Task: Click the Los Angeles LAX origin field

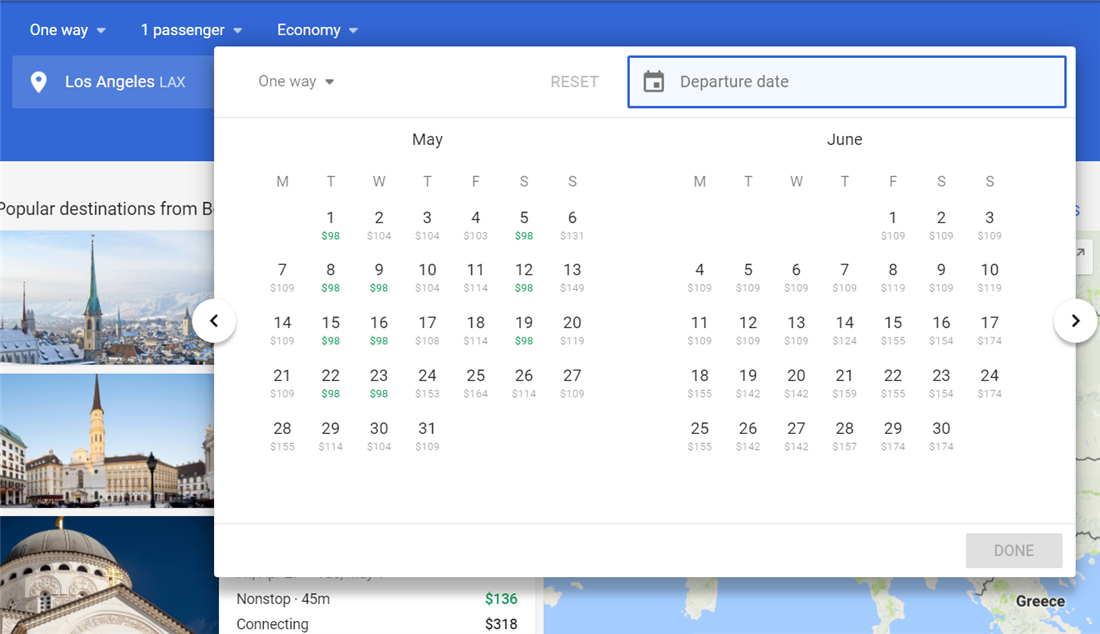Action: [x=120, y=82]
